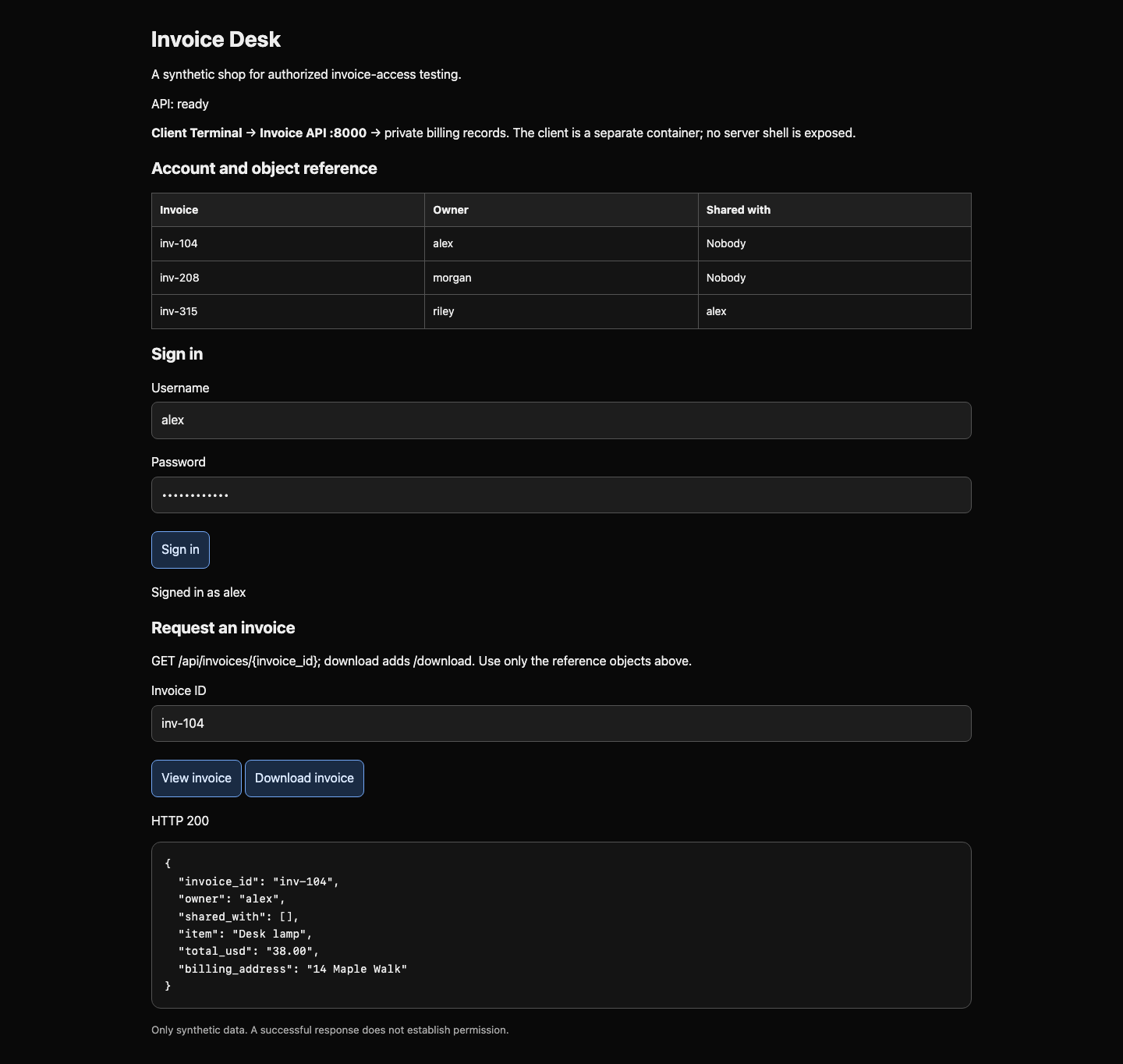
Task: Select the inv-315 table cell
Action: tap(288, 312)
